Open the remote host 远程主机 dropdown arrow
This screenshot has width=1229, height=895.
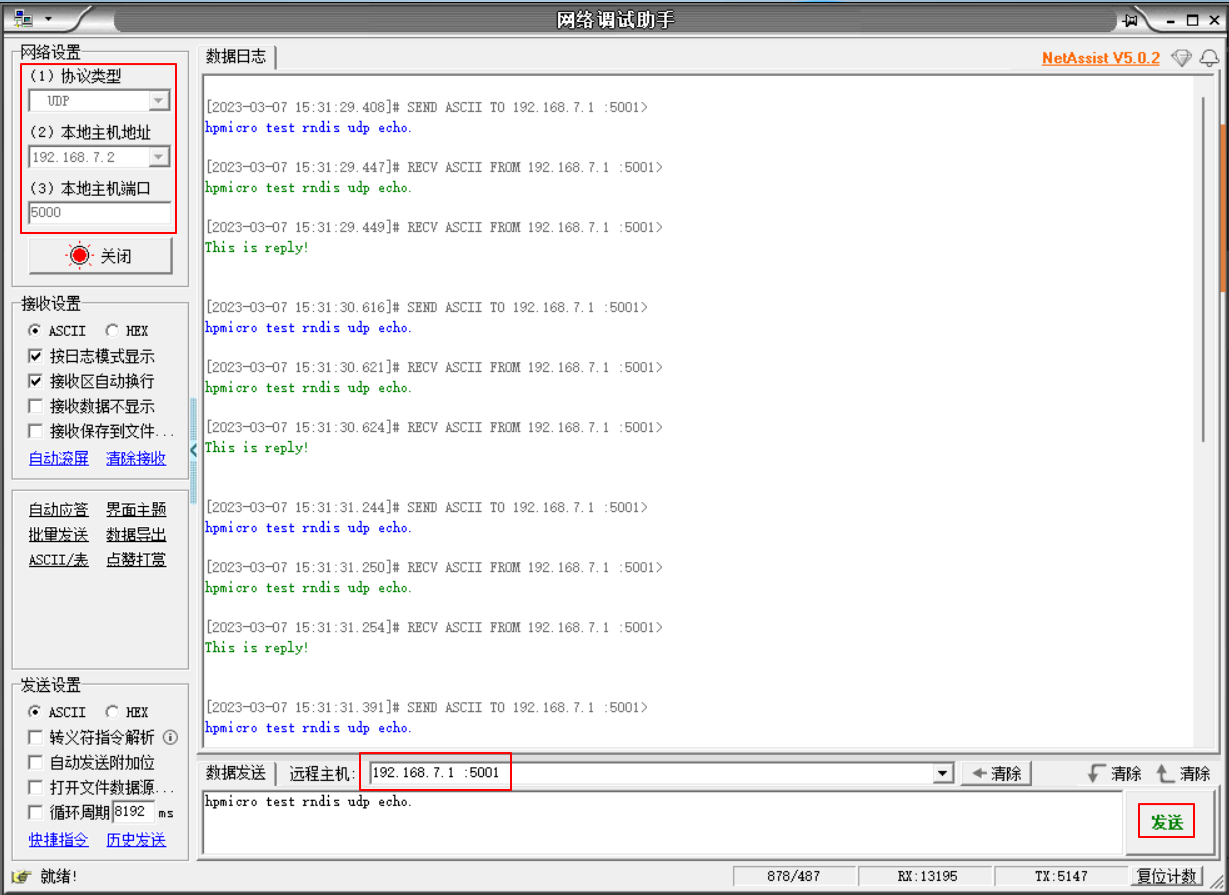tap(942, 773)
